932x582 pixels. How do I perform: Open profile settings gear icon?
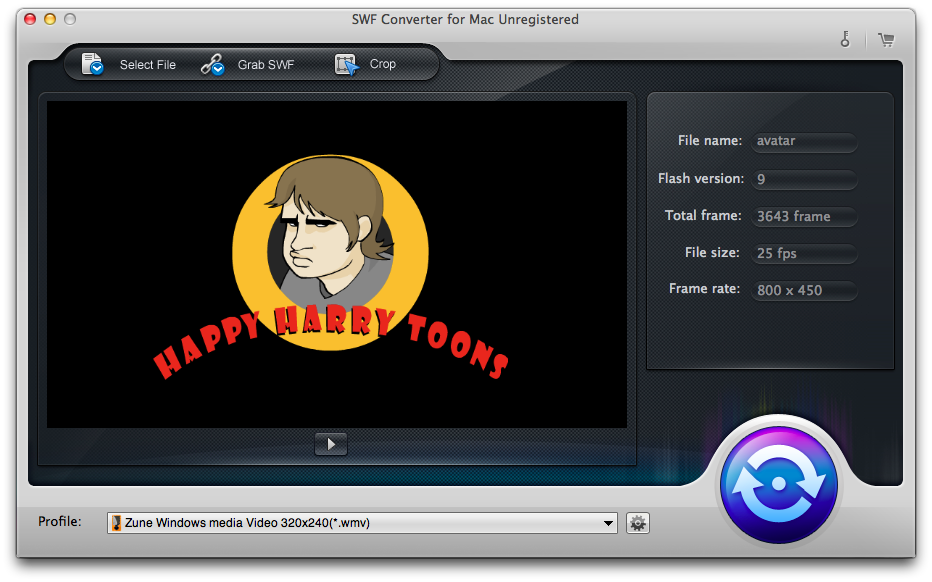[638, 523]
